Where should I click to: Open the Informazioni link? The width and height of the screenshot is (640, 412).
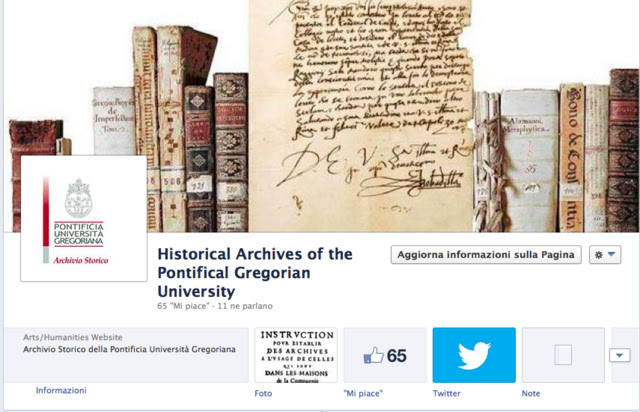[61, 390]
